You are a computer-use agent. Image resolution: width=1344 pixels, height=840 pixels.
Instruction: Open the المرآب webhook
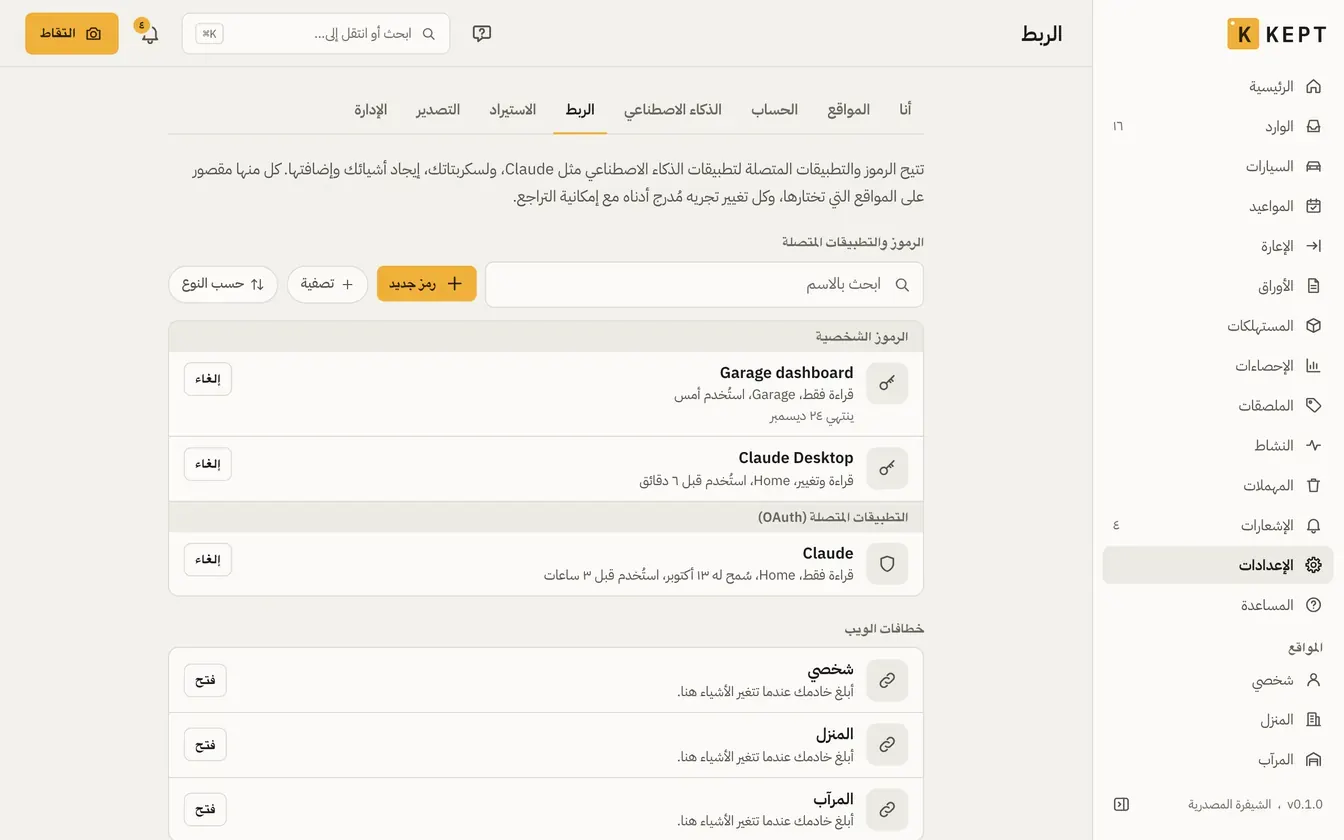point(205,809)
